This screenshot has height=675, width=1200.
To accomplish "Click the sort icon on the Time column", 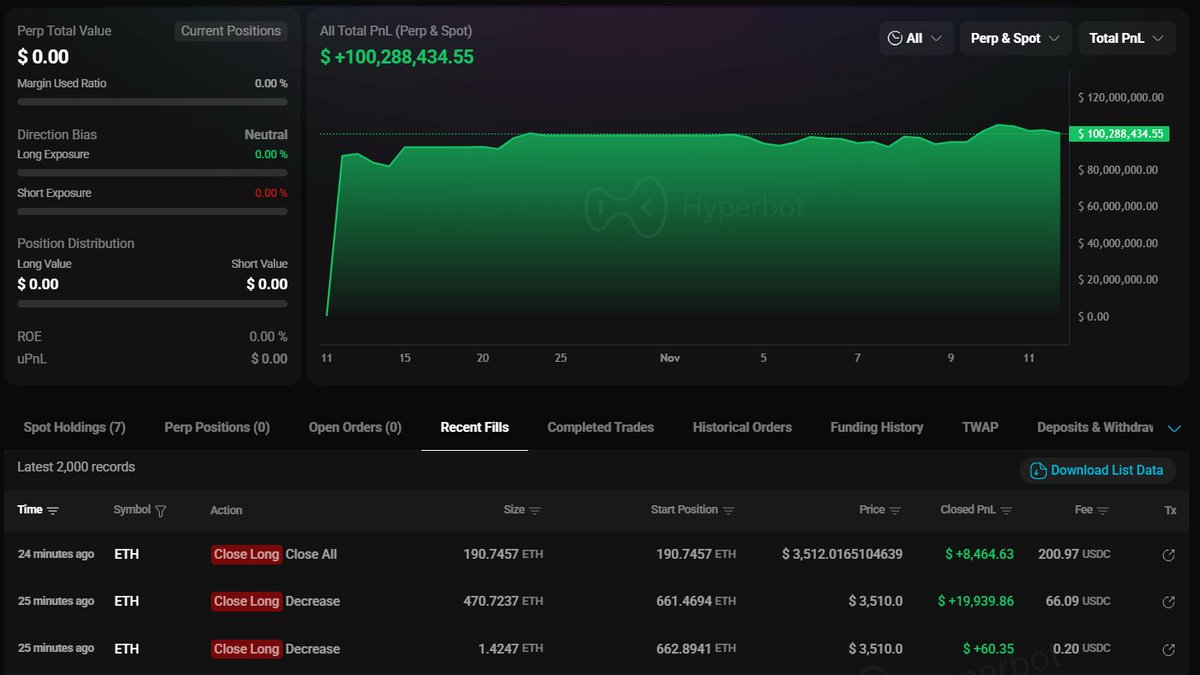I will point(55,510).
